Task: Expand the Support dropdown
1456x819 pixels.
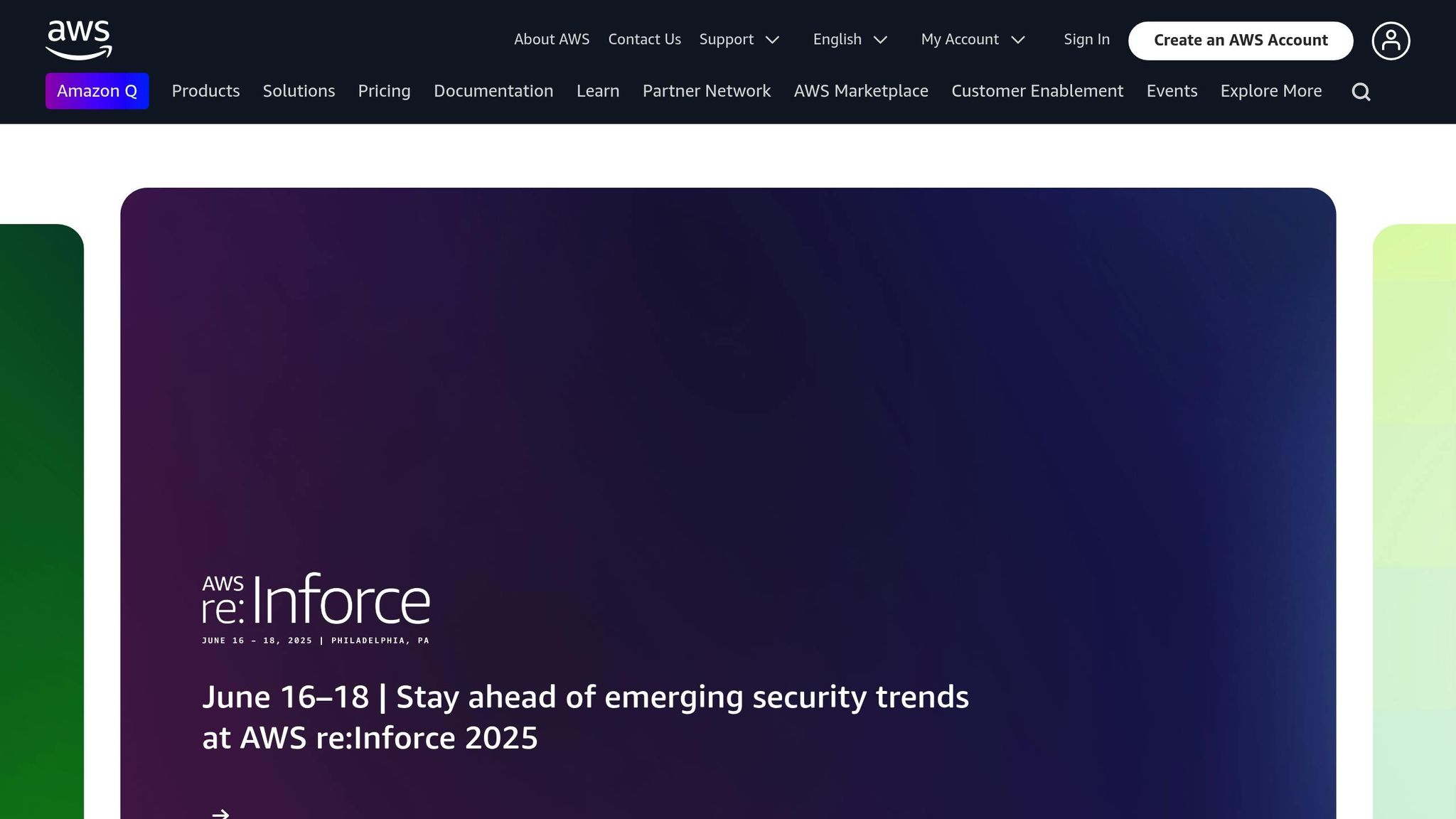Action: pyautogui.click(x=739, y=40)
